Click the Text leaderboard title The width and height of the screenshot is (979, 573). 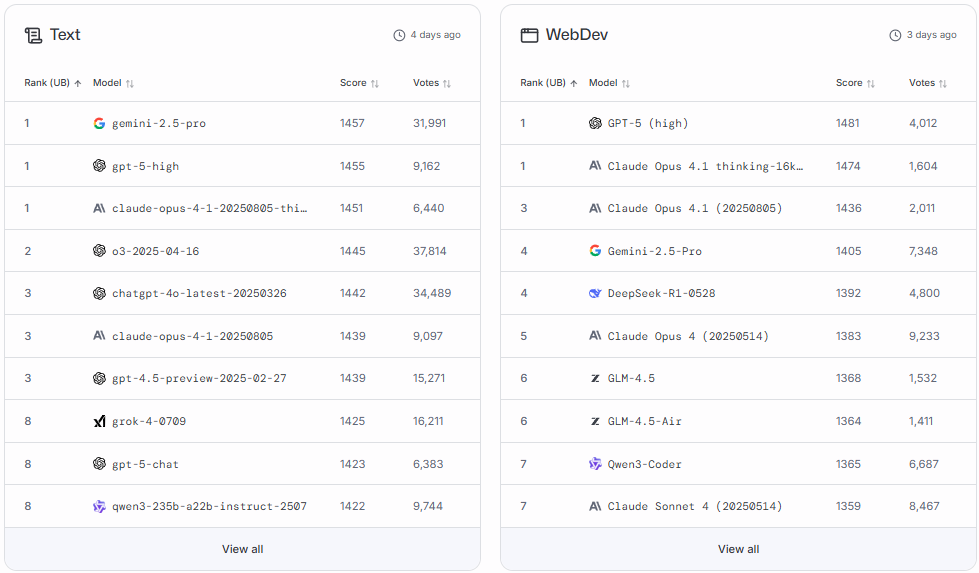point(65,35)
